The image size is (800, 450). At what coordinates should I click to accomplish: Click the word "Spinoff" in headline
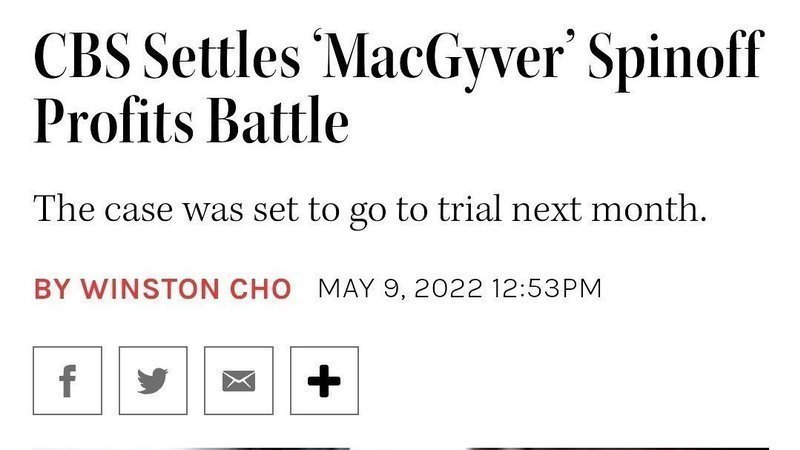pos(681,62)
